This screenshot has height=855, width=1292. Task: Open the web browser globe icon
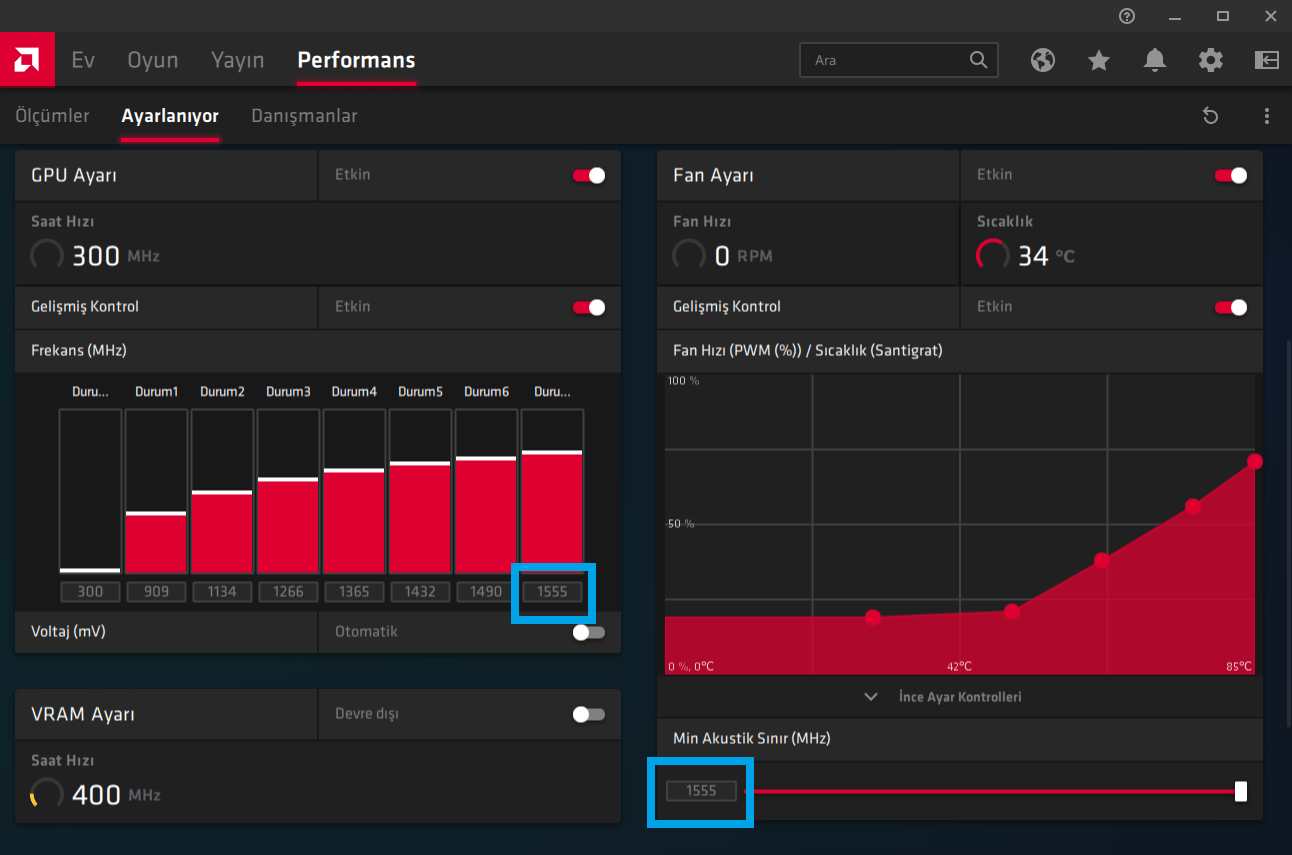[x=1043, y=60]
